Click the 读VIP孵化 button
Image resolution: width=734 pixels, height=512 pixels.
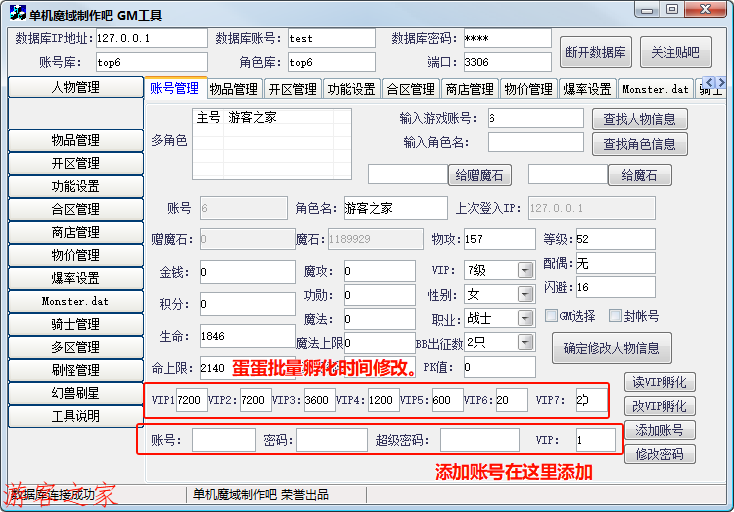pos(659,382)
